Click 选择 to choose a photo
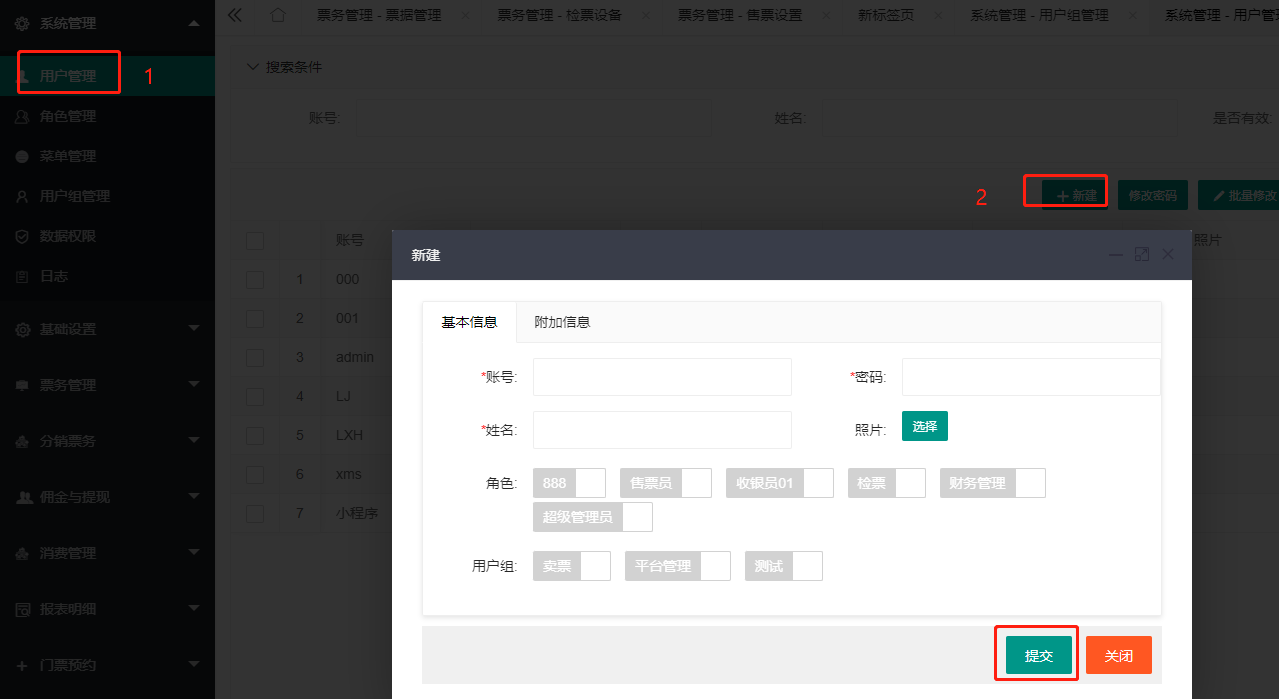This screenshot has height=699, width=1279. point(924,426)
